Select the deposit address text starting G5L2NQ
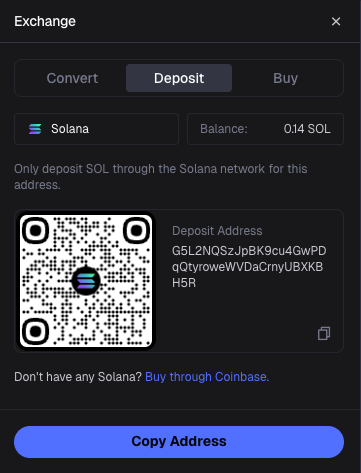Image resolution: width=361 pixels, height=473 pixels. [249, 267]
